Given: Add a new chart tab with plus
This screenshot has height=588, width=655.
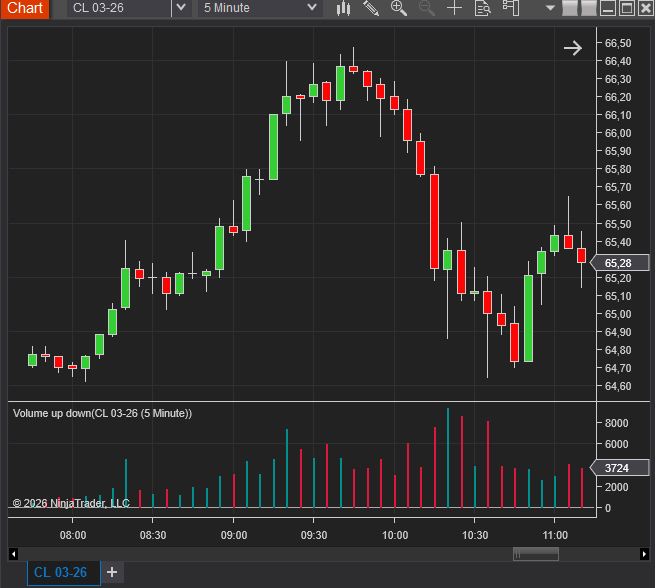Looking at the screenshot, I should pyautogui.click(x=112, y=572).
